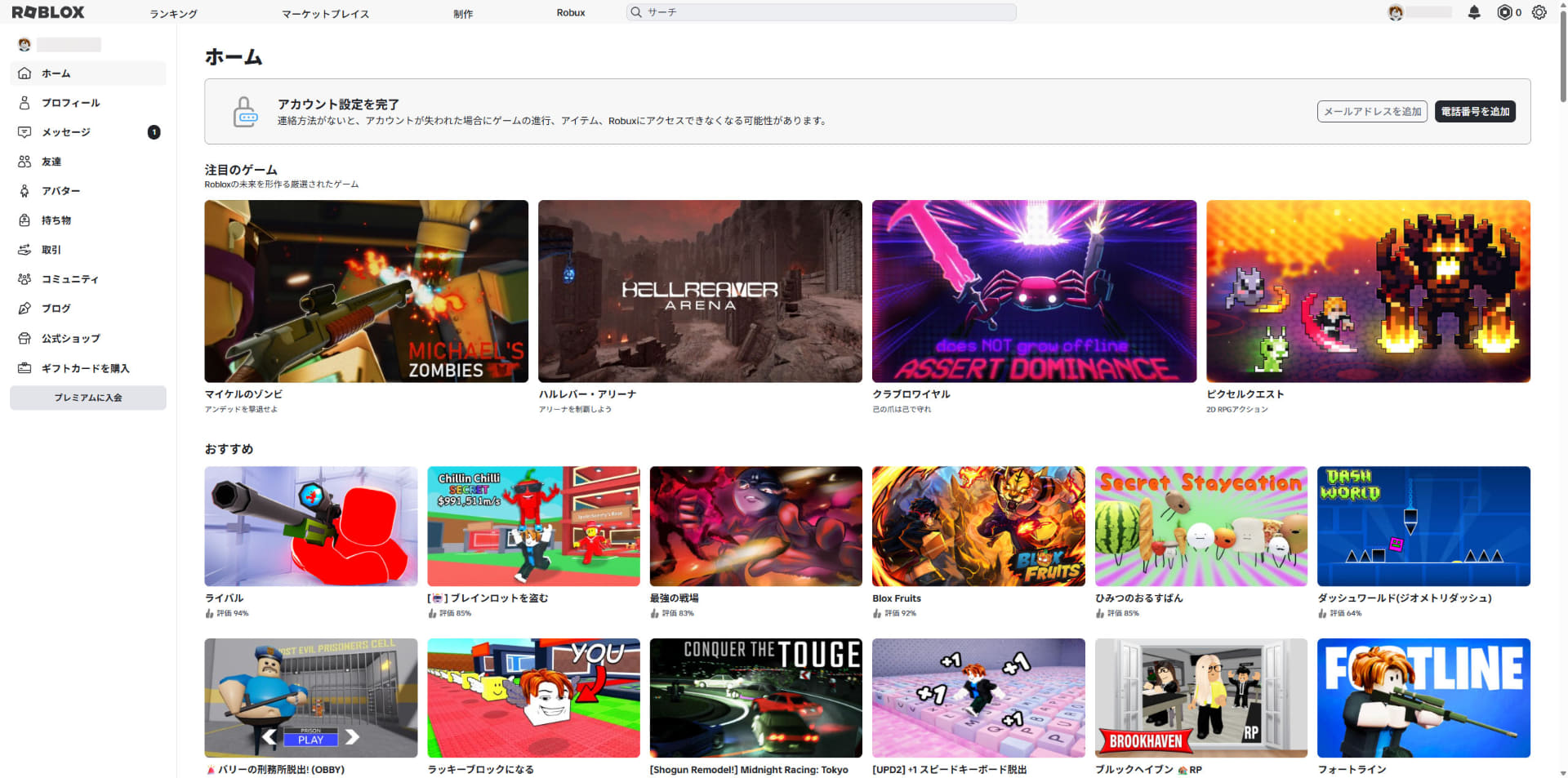Viewport: 1568px width, 778px height.
Task: Open 最強の戦場 thumbnail
Action: 756,527
